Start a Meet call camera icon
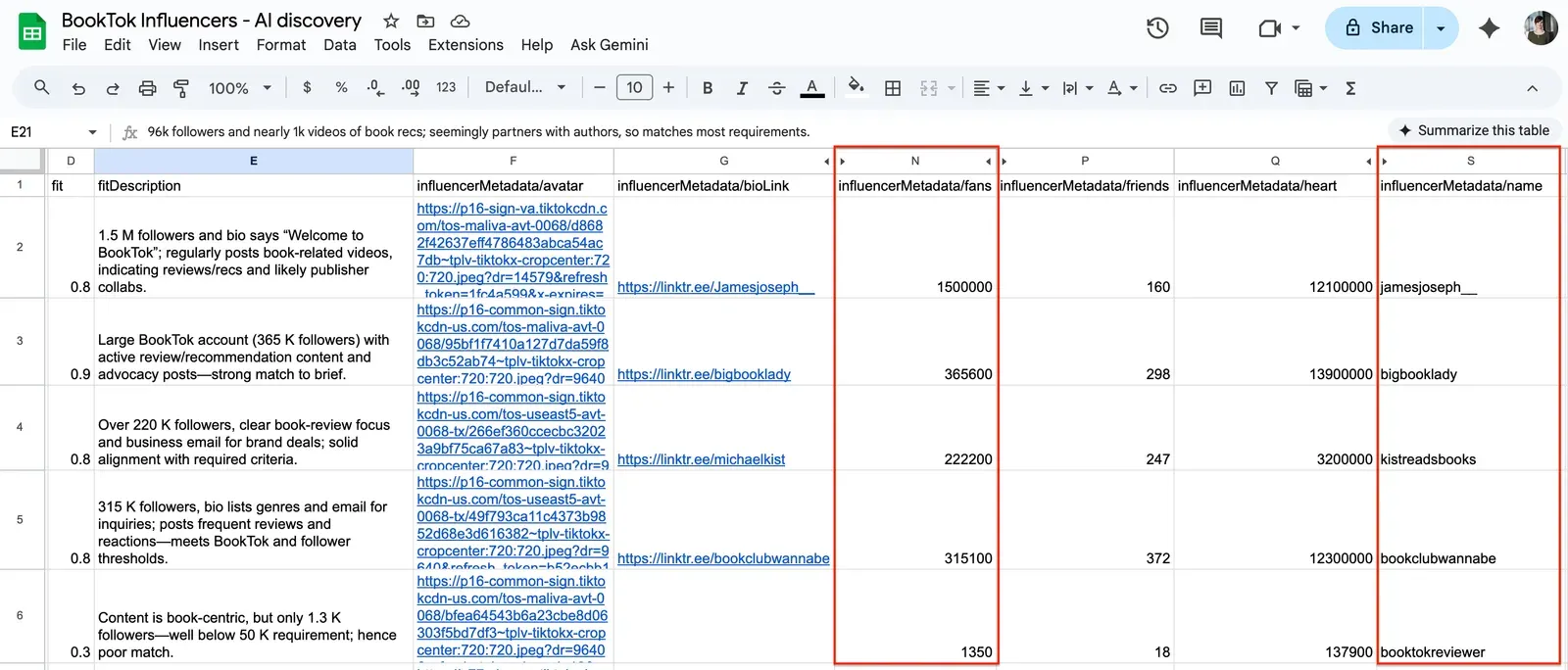Screen dimensions: 1568x670 click(1270, 28)
